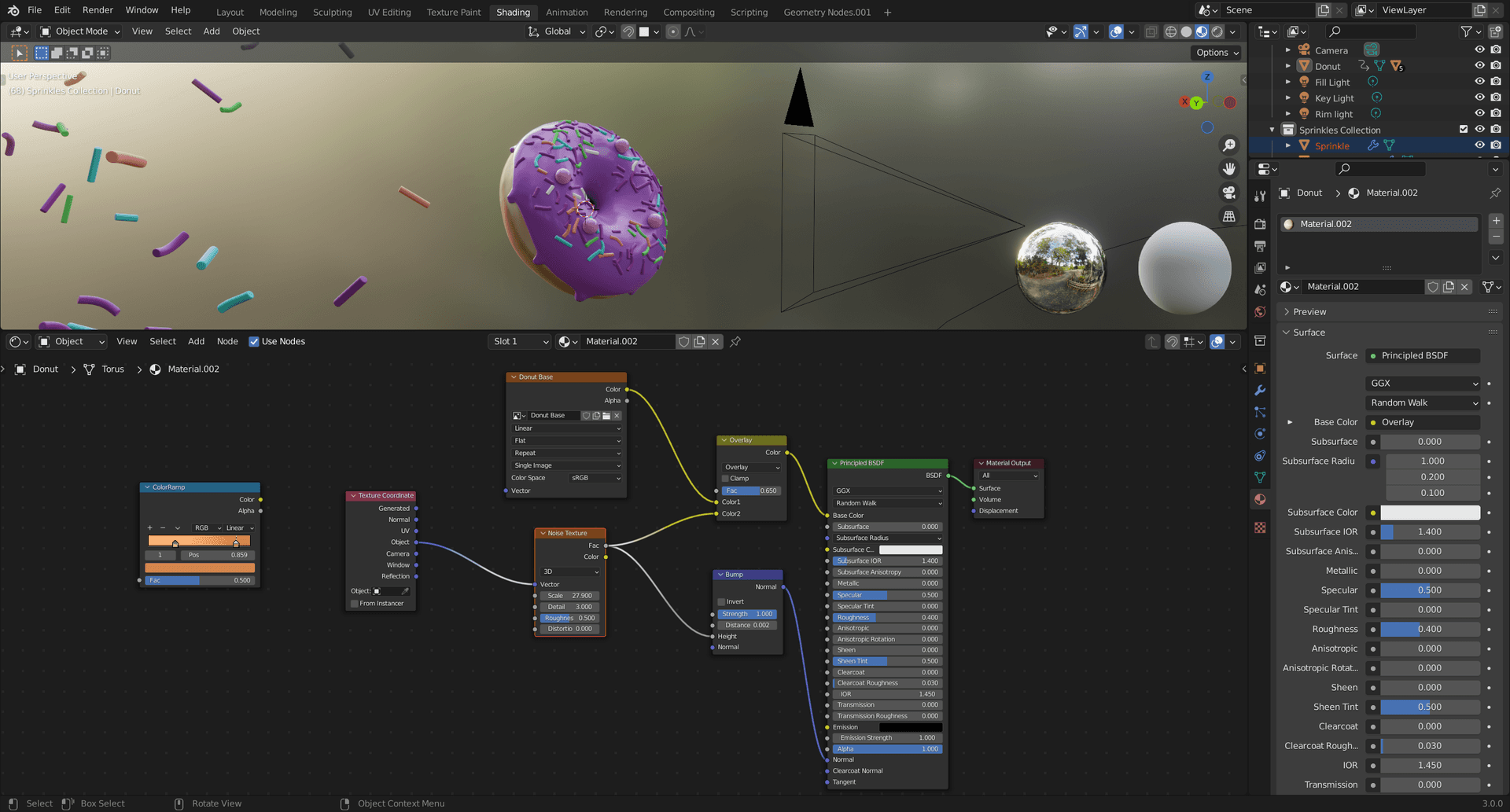Expand the Preview panel
The width and height of the screenshot is (1510, 812).
tap(1309, 312)
